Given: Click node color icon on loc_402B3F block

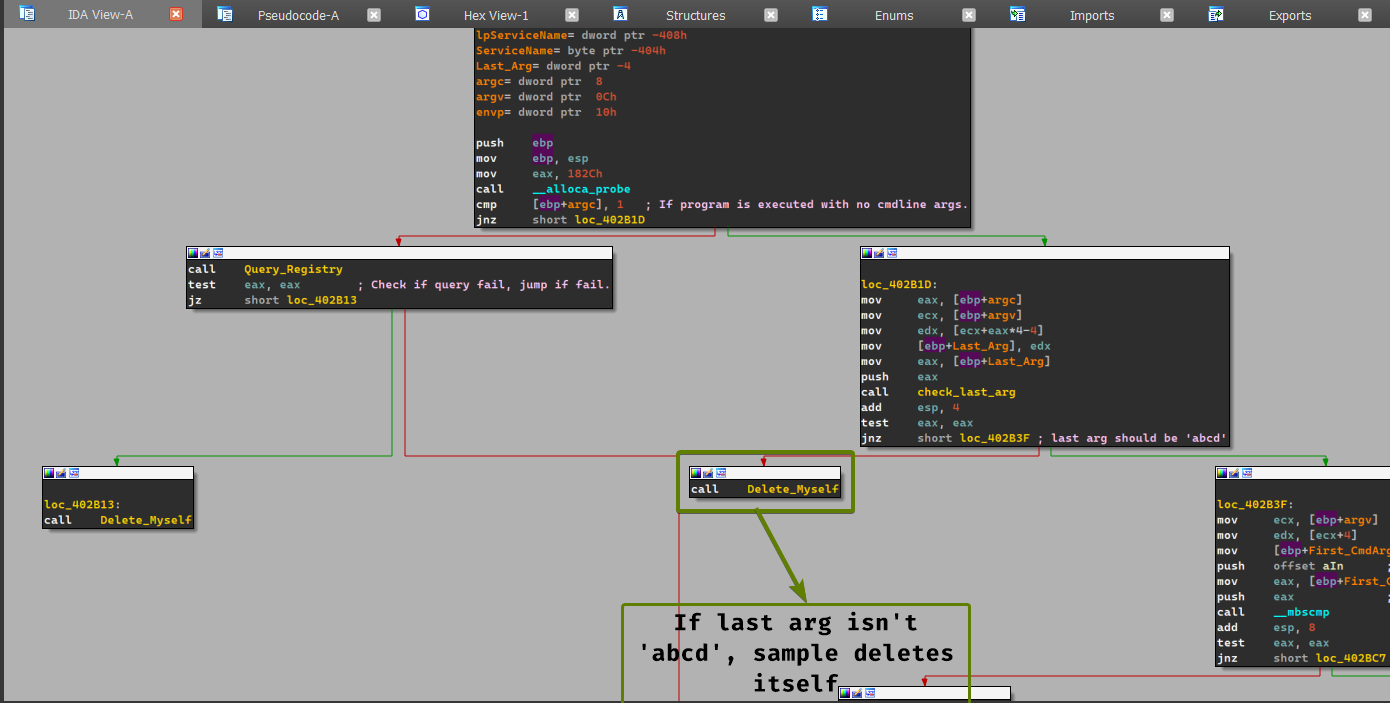Looking at the screenshot, I should 1222,473.
